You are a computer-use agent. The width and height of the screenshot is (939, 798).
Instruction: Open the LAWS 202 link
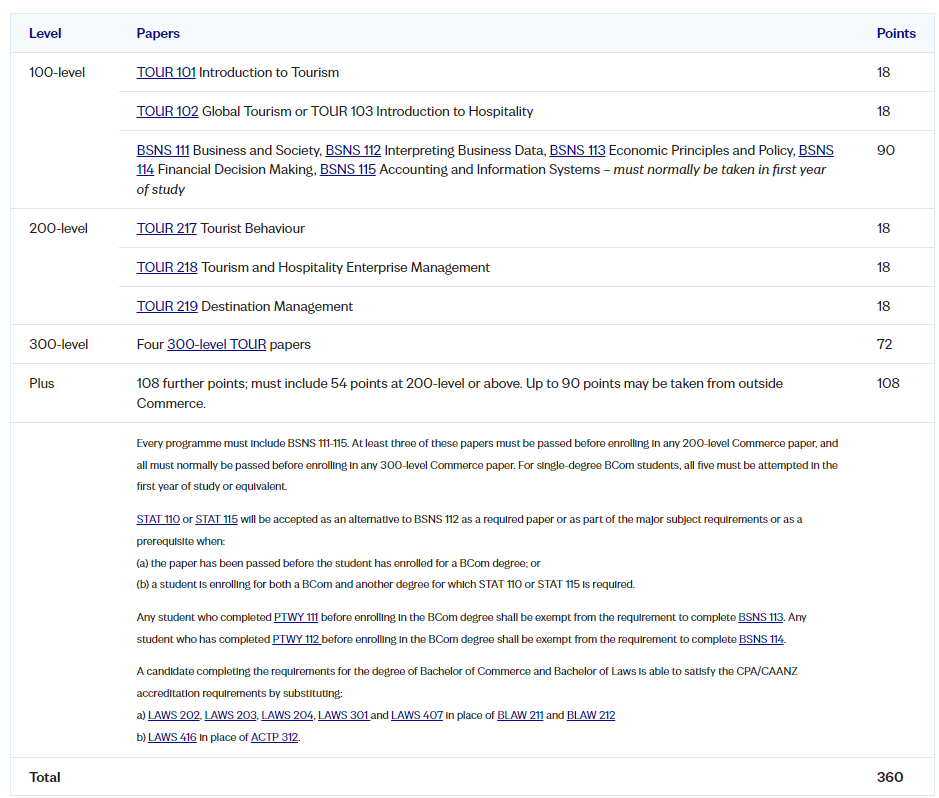coord(174,715)
